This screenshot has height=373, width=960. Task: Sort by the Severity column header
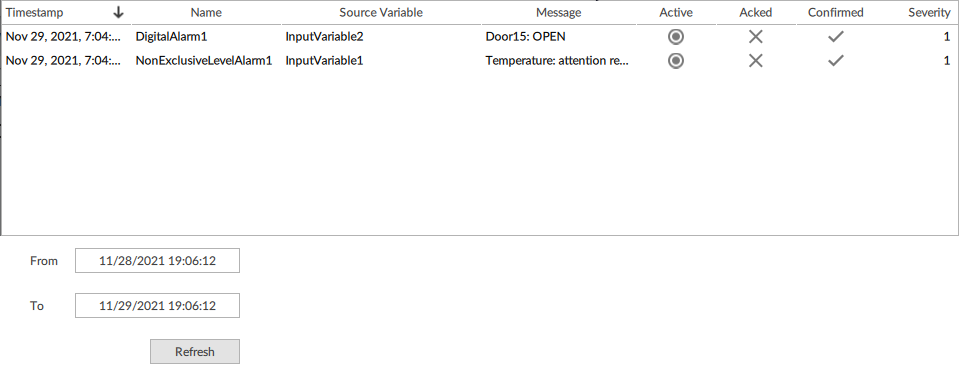pos(929,12)
